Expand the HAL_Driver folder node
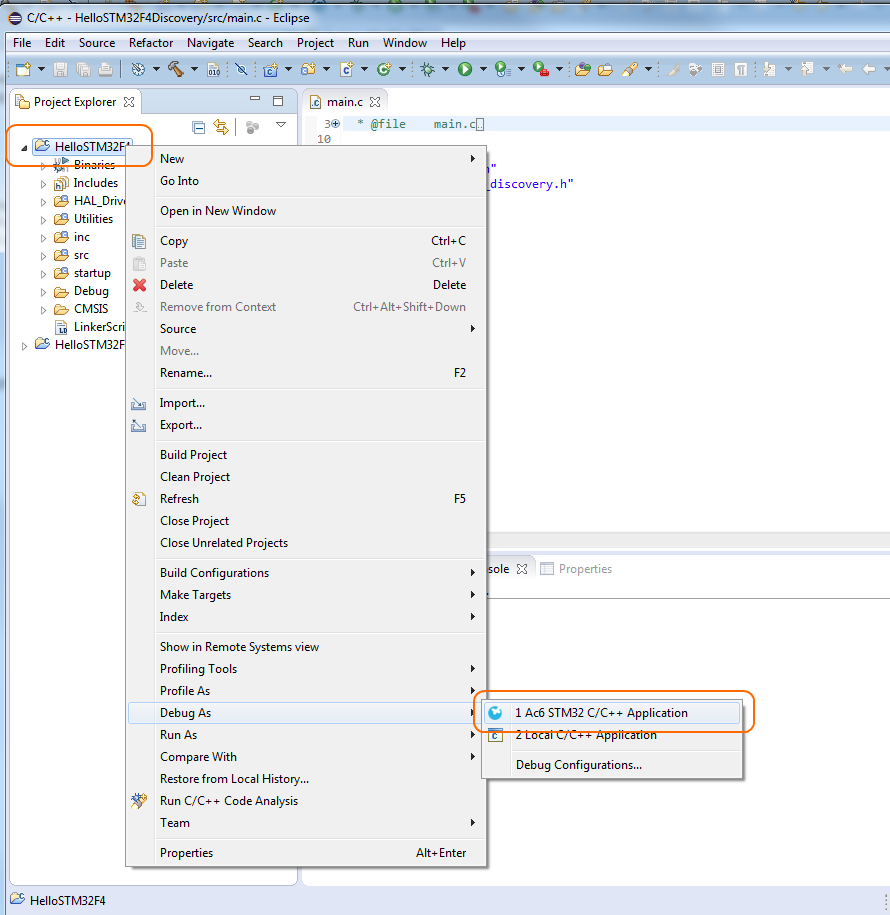 click(x=43, y=202)
